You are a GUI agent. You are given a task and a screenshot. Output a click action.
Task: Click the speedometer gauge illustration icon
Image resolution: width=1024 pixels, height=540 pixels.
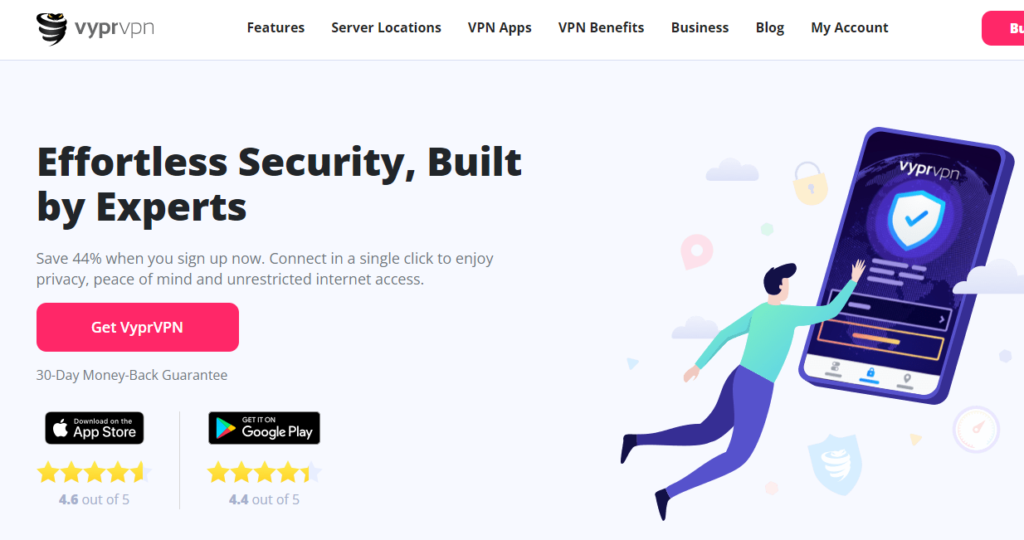point(976,429)
